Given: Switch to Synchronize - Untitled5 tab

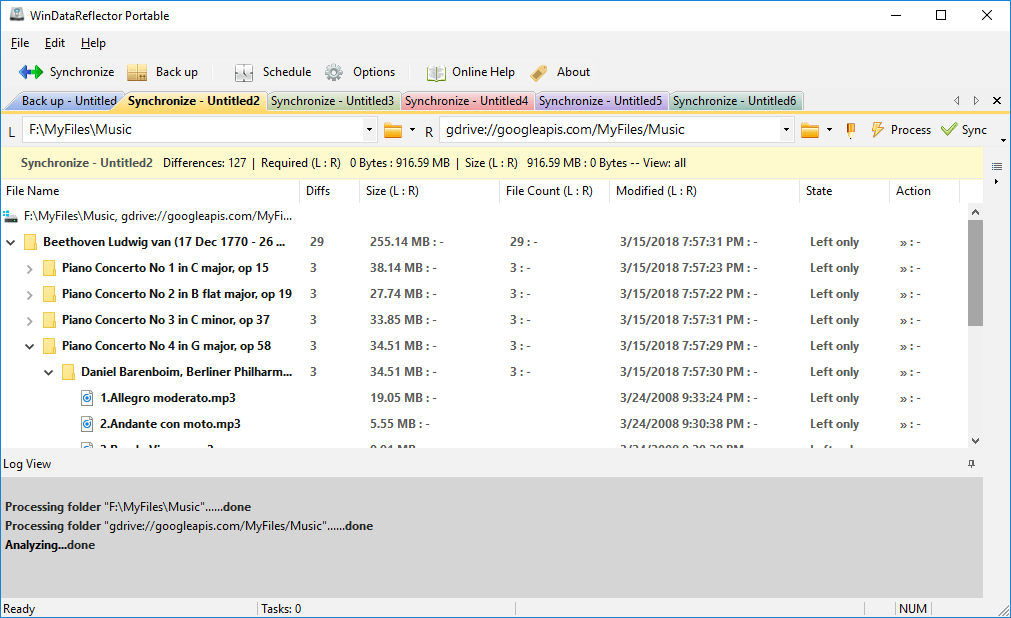Looking at the screenshot, I should pos(600,101).
